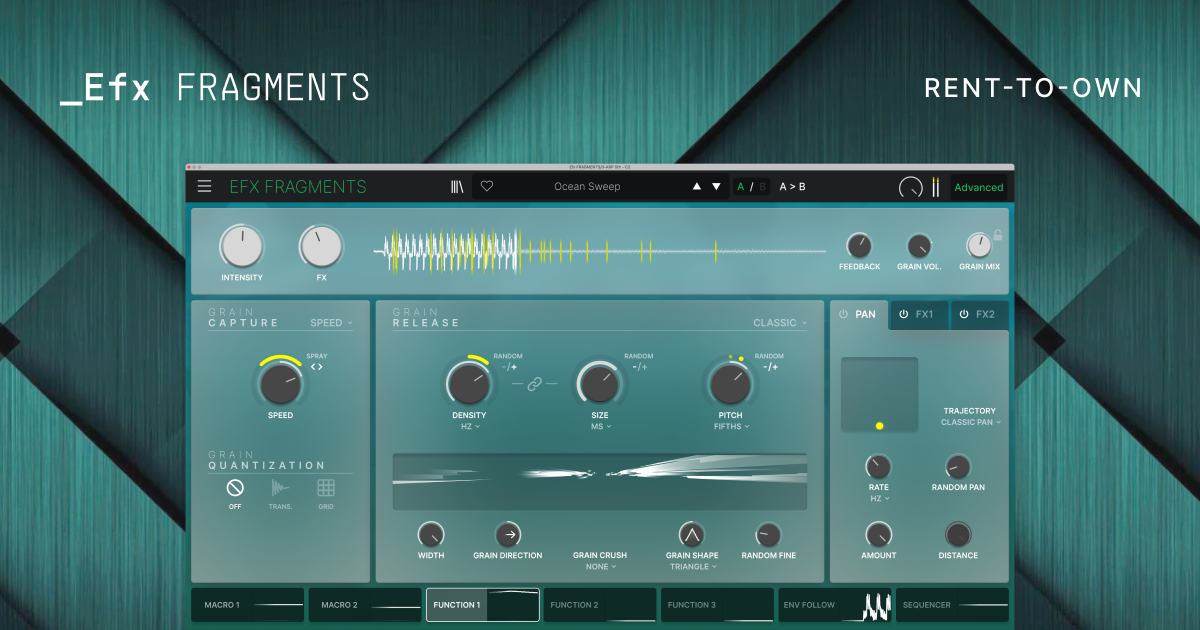Select the FUNCTION 1 modulator tab
The image size is (1200, 630).
(x=483, y=605)
